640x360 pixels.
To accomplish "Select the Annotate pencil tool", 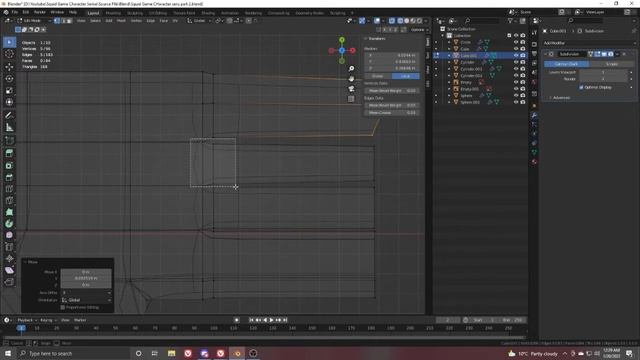I will [9, 116].
